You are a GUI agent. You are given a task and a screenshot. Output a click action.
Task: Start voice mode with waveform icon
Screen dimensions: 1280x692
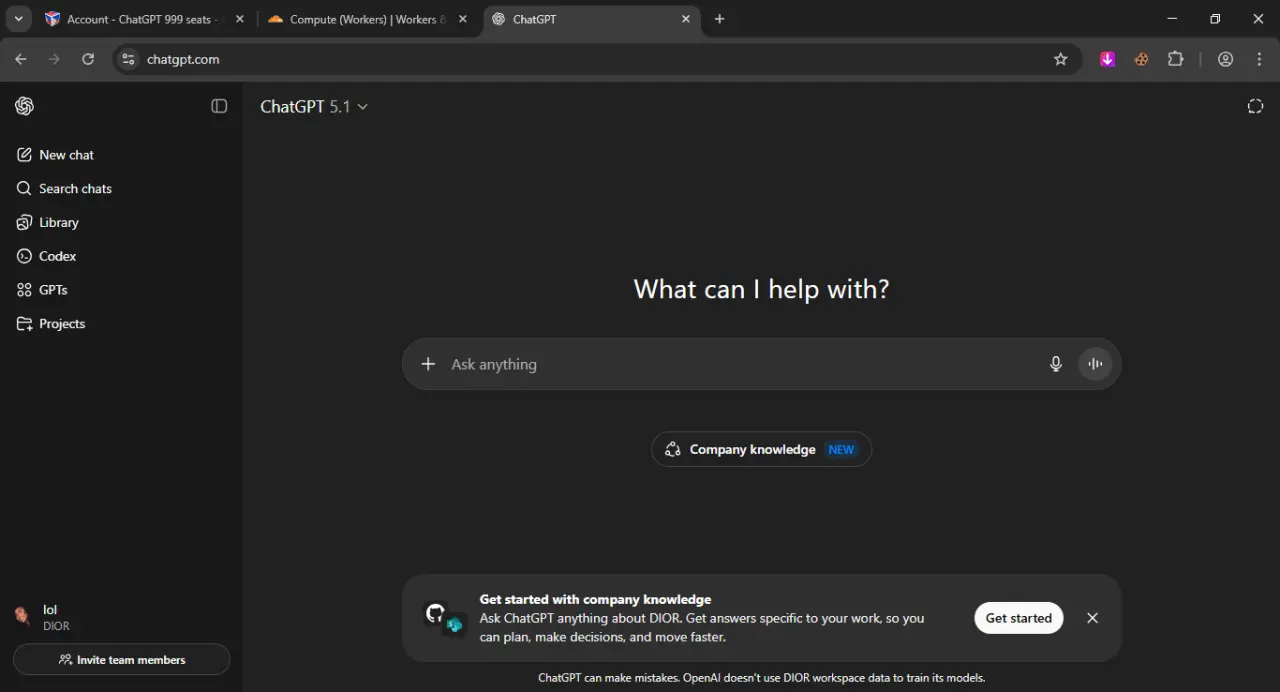[1095, 364]
